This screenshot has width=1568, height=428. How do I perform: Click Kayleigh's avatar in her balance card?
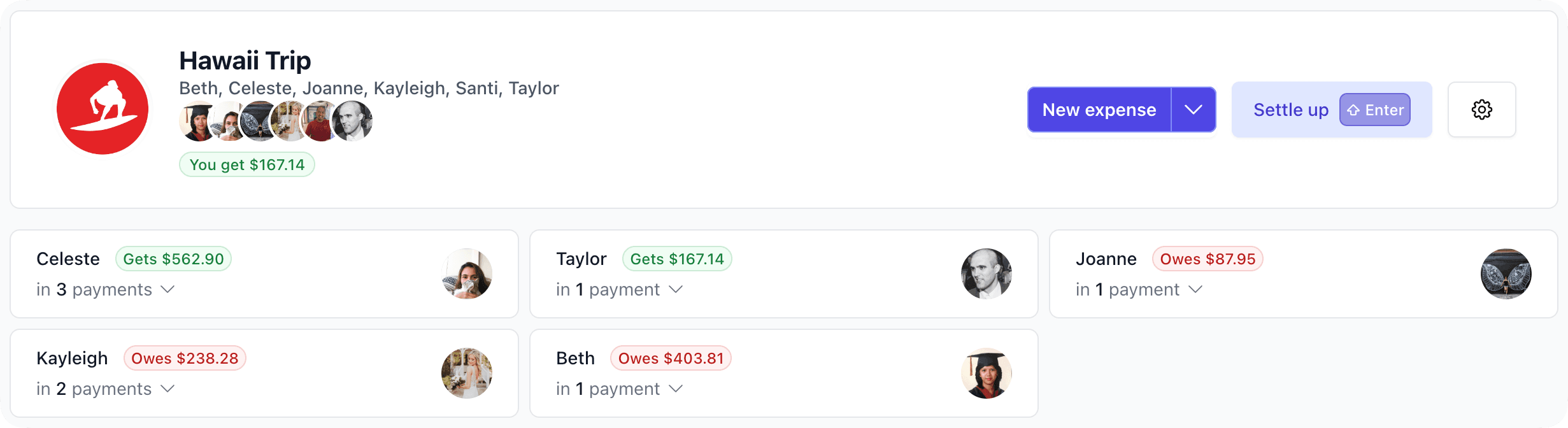click(467, 373)
